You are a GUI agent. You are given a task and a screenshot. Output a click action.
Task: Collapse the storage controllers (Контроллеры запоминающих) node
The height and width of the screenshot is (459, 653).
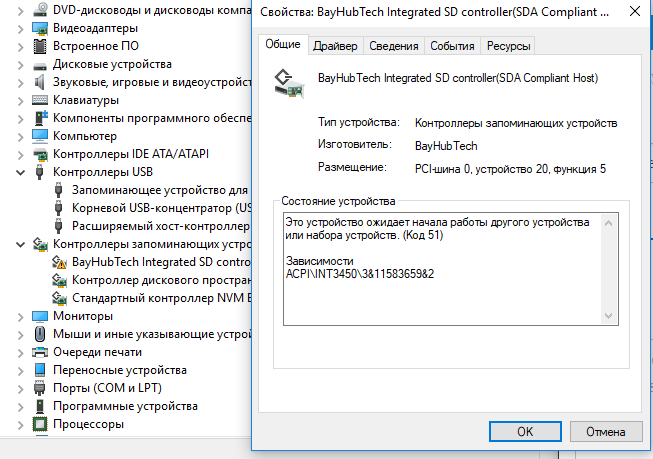coord(22,244)
